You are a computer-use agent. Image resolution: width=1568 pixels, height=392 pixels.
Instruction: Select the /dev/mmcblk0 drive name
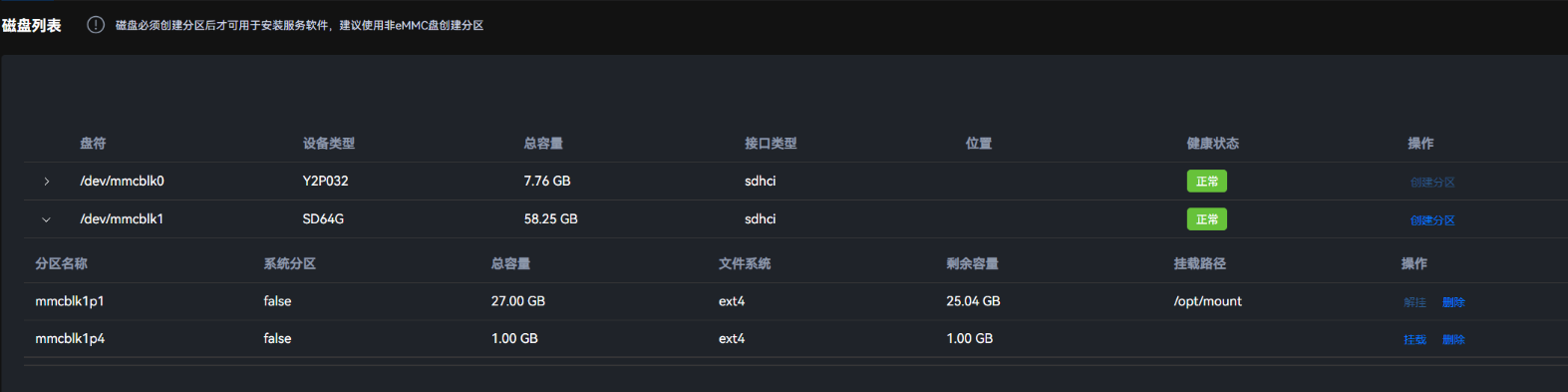[122, 182]
